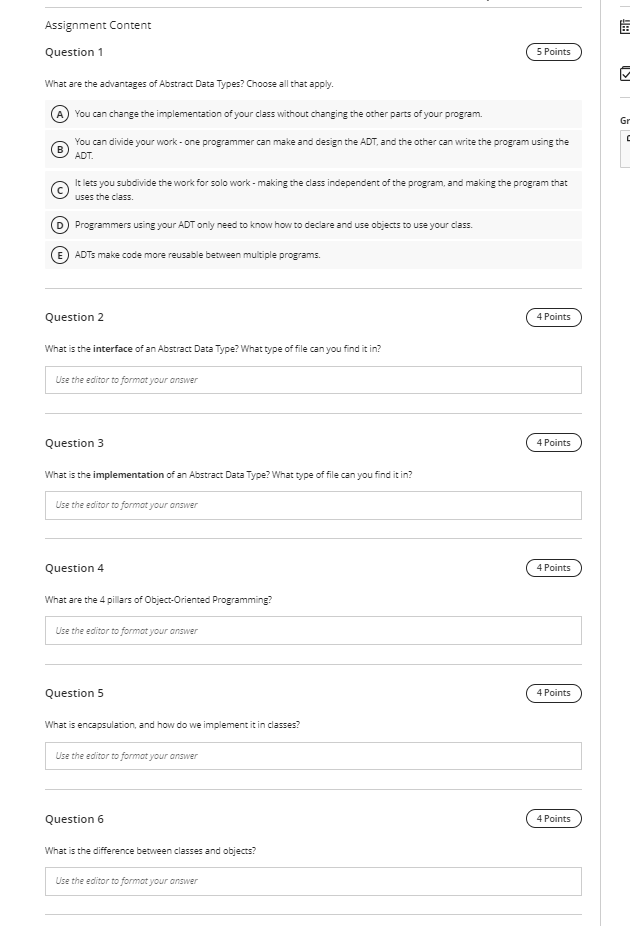Click the 4 Points badge on Question 6

click(553, 818)
